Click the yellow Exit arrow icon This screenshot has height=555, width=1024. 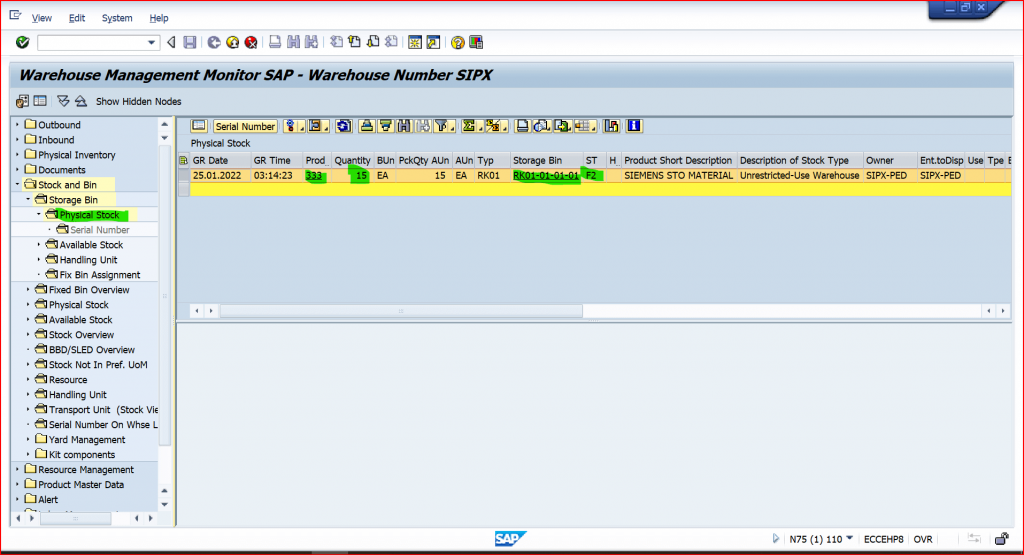click(232, 42)
